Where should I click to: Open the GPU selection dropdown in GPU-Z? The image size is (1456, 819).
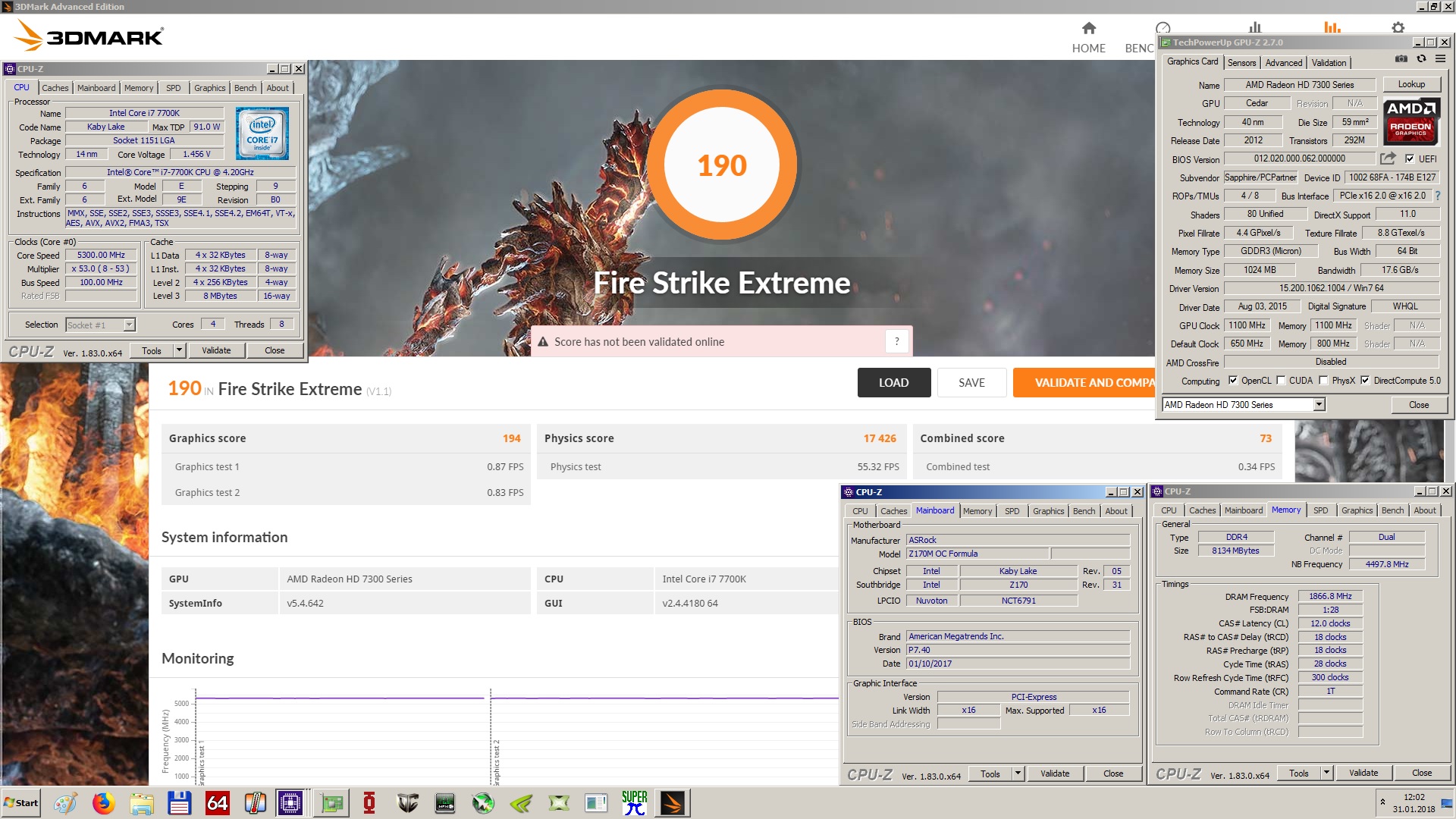(x=1319, y=405)
